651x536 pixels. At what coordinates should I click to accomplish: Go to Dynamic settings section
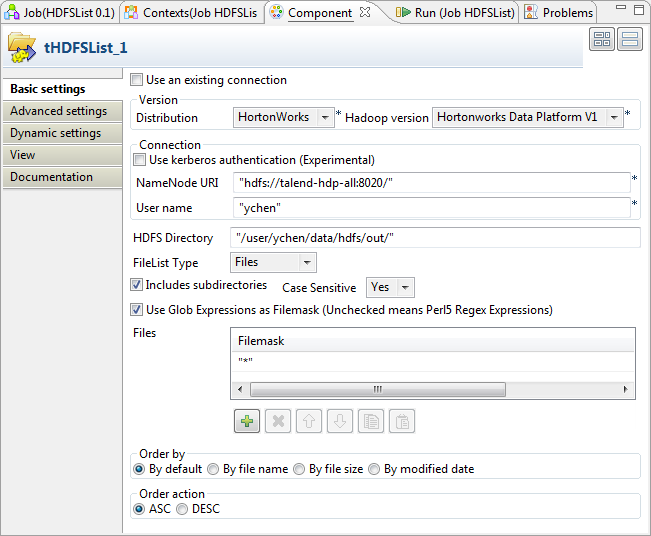pyautogui.click(x=55, y=133)
